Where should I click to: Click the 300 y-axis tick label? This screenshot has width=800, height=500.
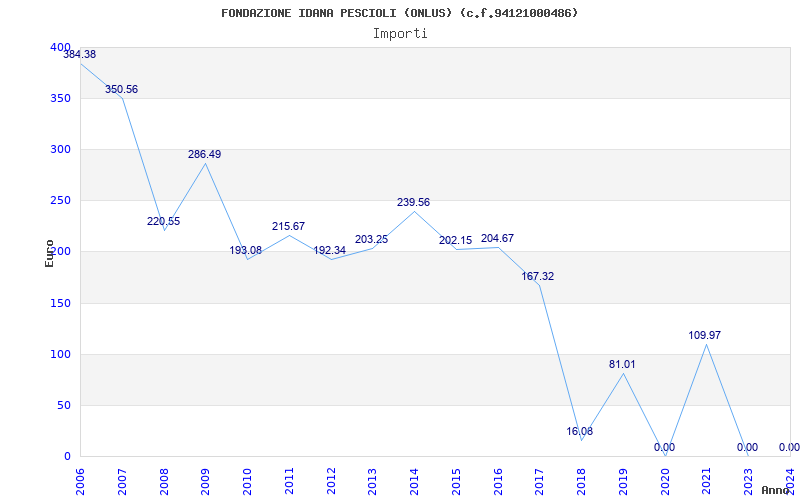[60, 149]
